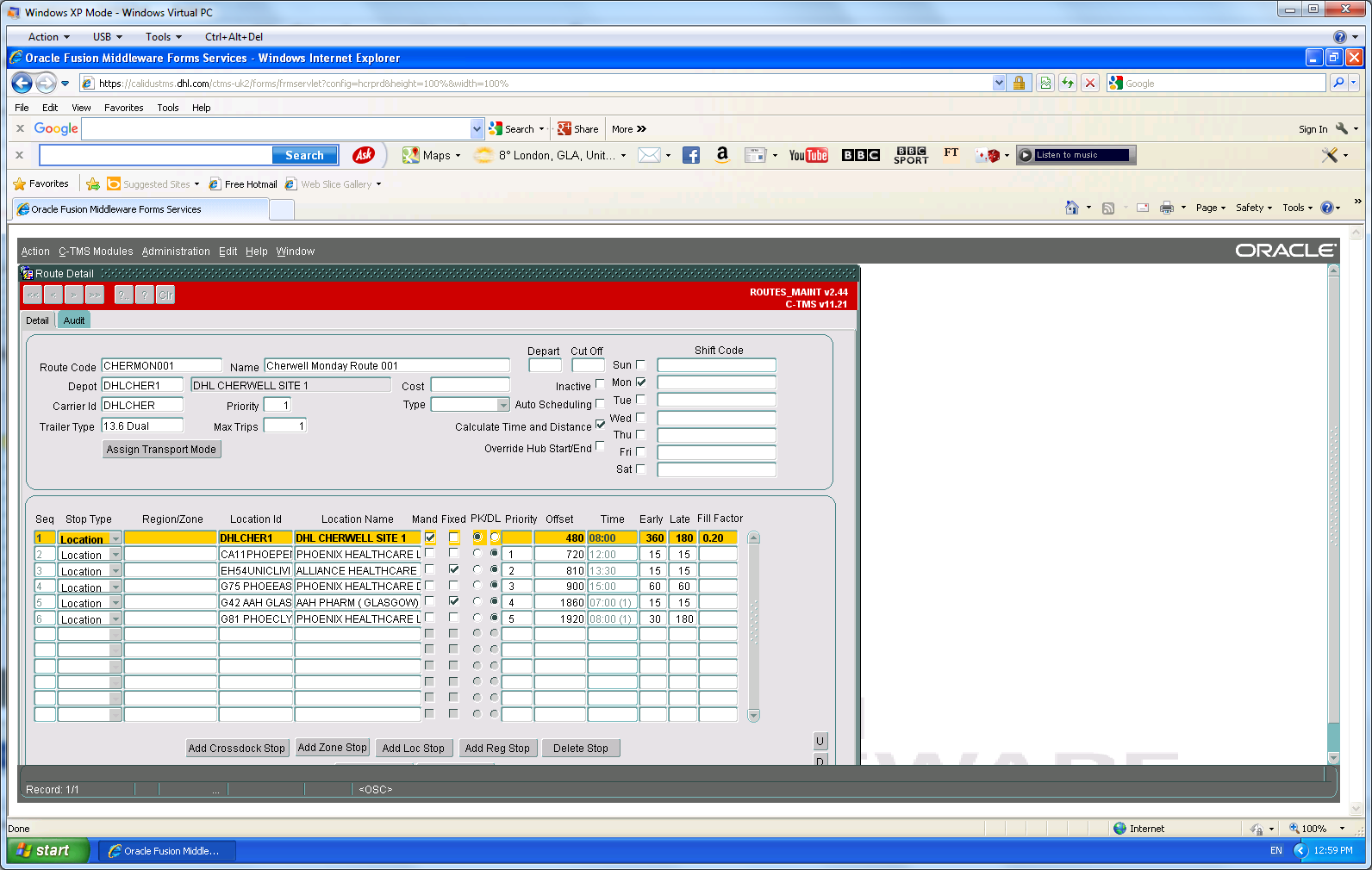The height and width of the screenshot is (870, 1372).
Task: Click the Windows Start button
Action: (48, 850)
